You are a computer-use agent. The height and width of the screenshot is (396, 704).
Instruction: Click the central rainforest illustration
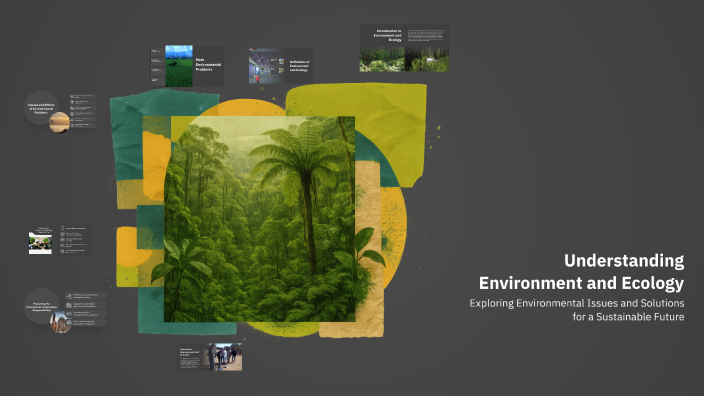[x=260, y=219]
